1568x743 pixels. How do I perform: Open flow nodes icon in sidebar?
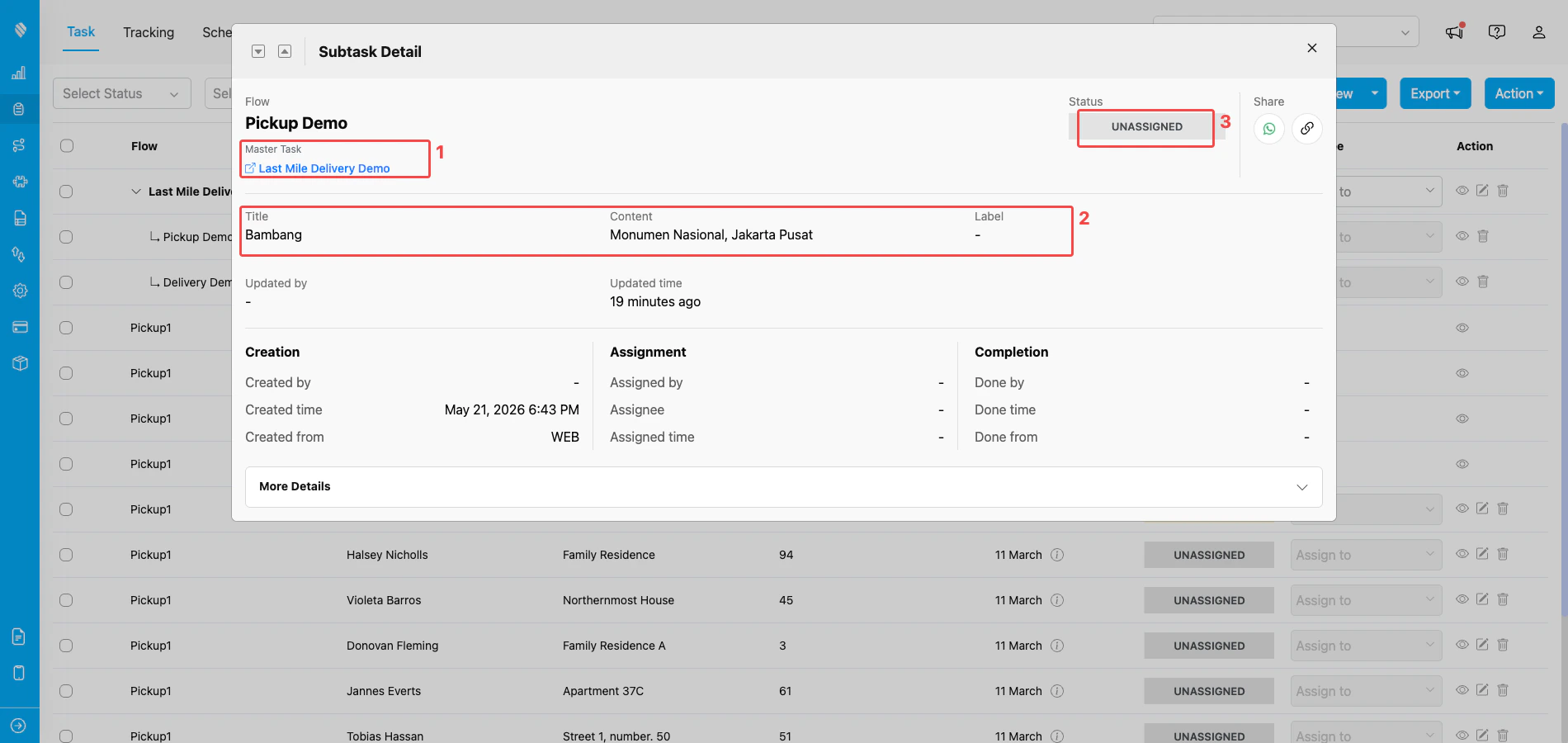pyautogui.click(x=19, y=145)
